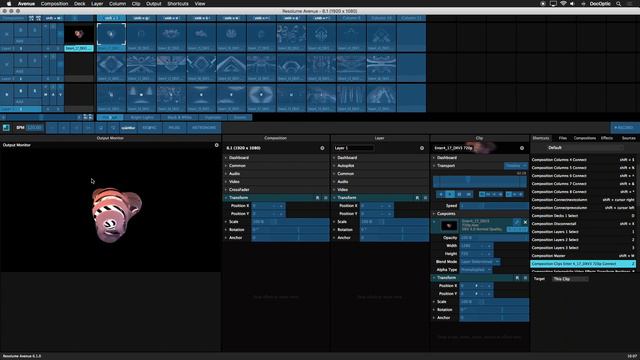The width and height of the screenshot is (640, 360).
Task: Click the RESYNC button
Action: coord(149,128)
